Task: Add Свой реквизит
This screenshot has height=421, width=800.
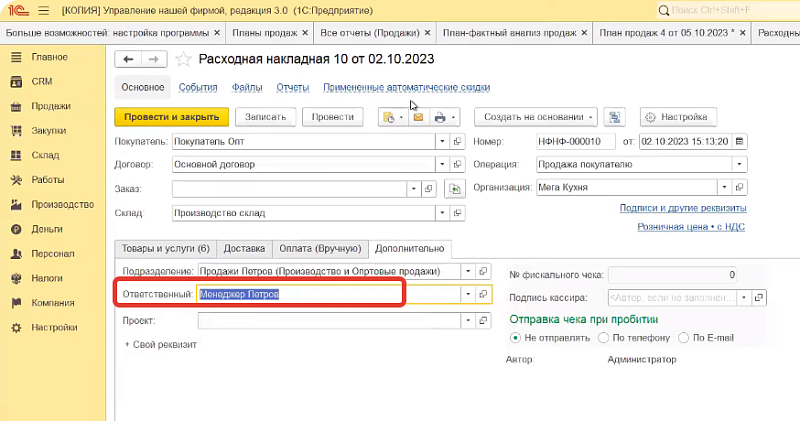Action: click(161, 345)
